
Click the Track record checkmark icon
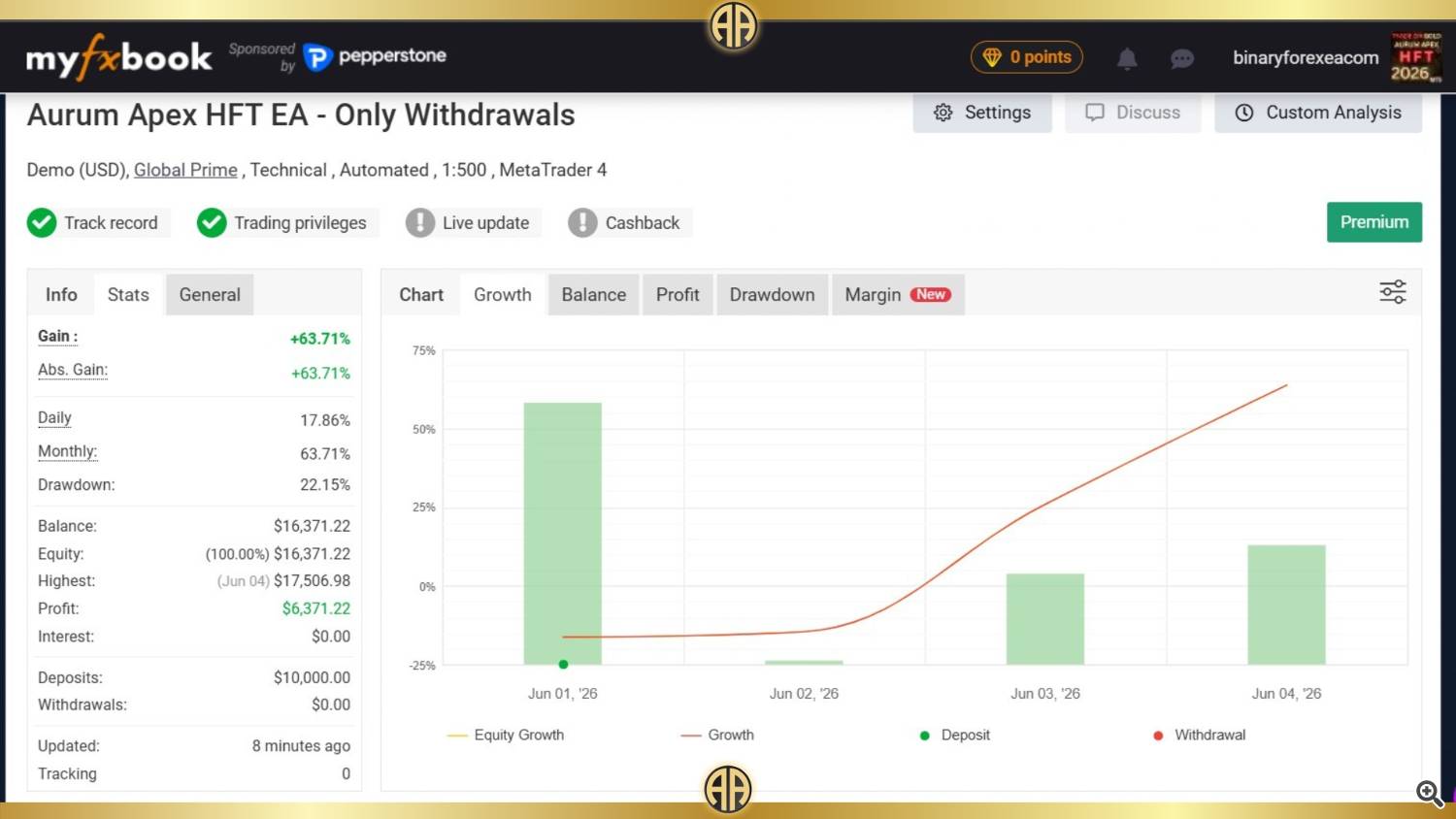coord(42,223)
